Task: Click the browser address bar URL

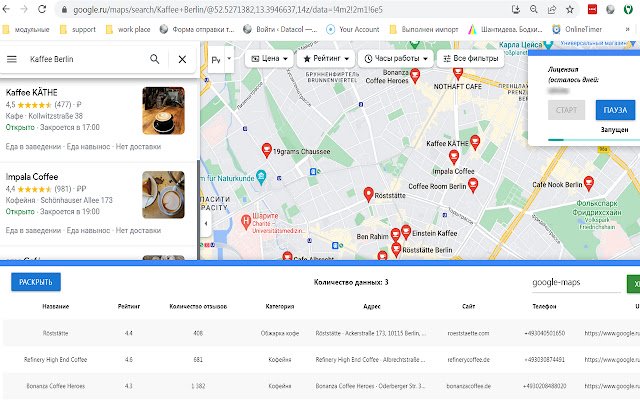Action: 228,9
